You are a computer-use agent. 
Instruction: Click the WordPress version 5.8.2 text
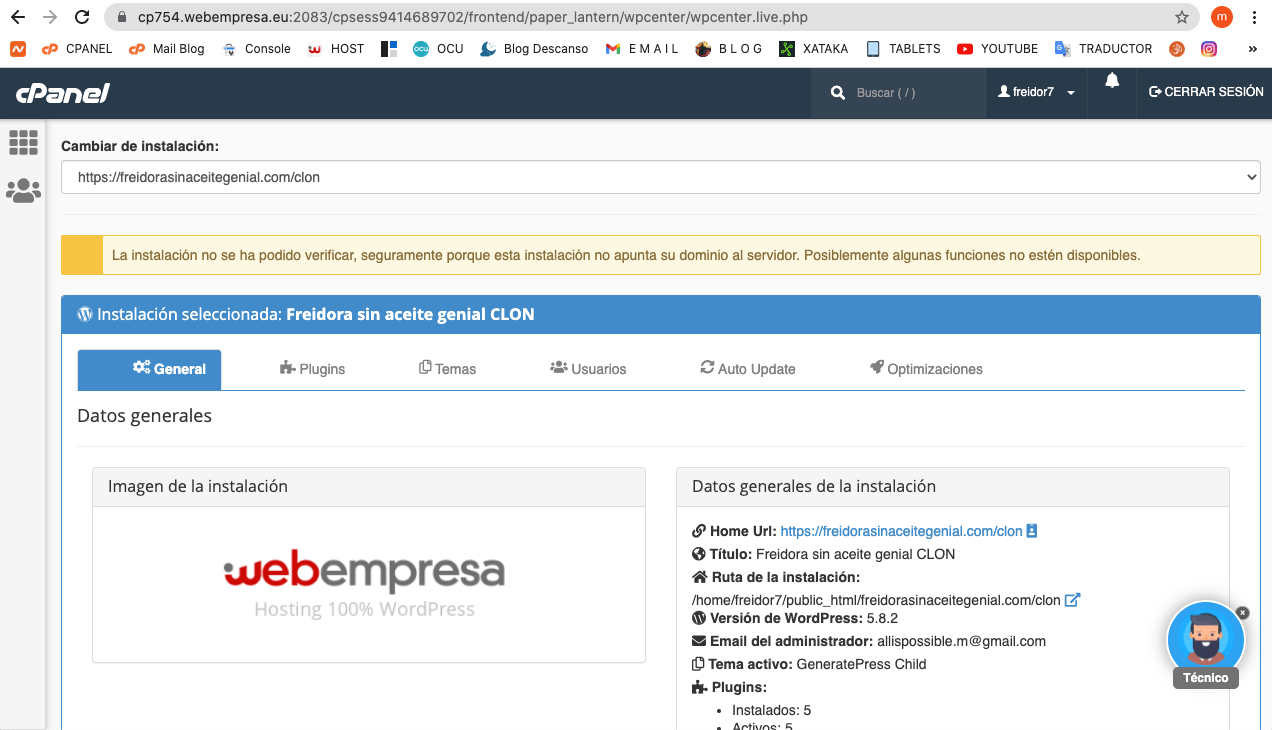click(882, 618)
